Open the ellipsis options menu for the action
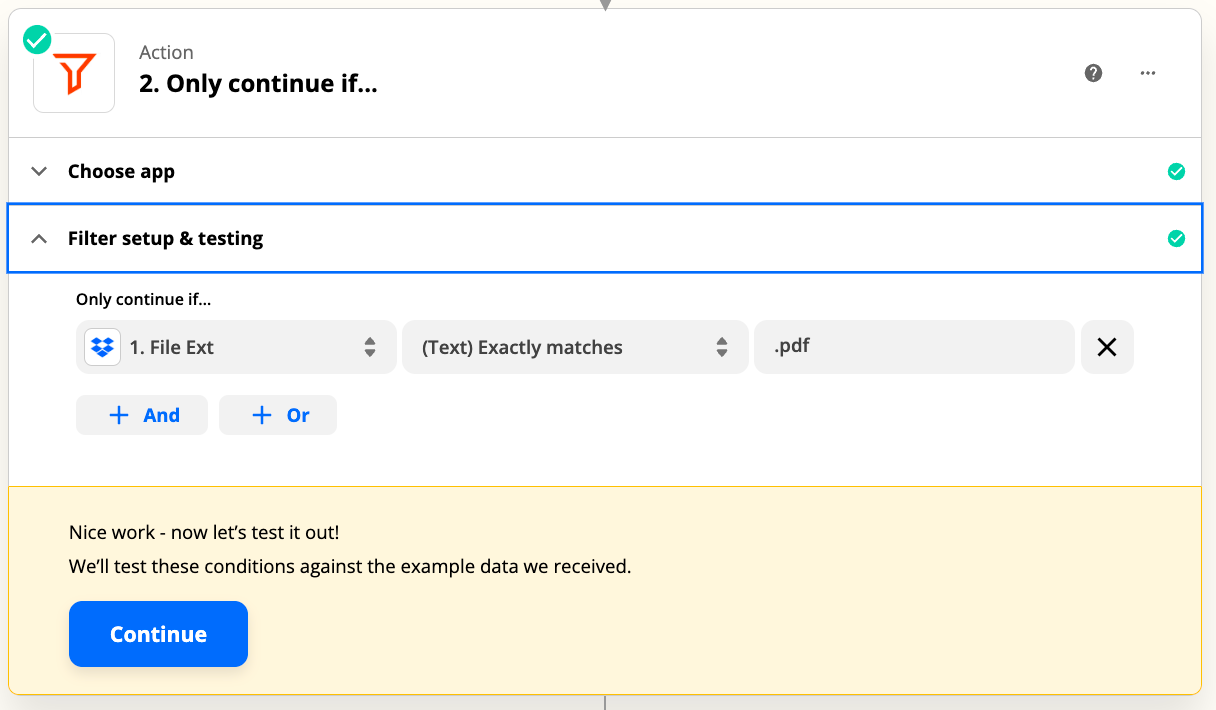The width and height of the screenshot is (1216, 710). pyautogui.click(x=1147, y=73)
